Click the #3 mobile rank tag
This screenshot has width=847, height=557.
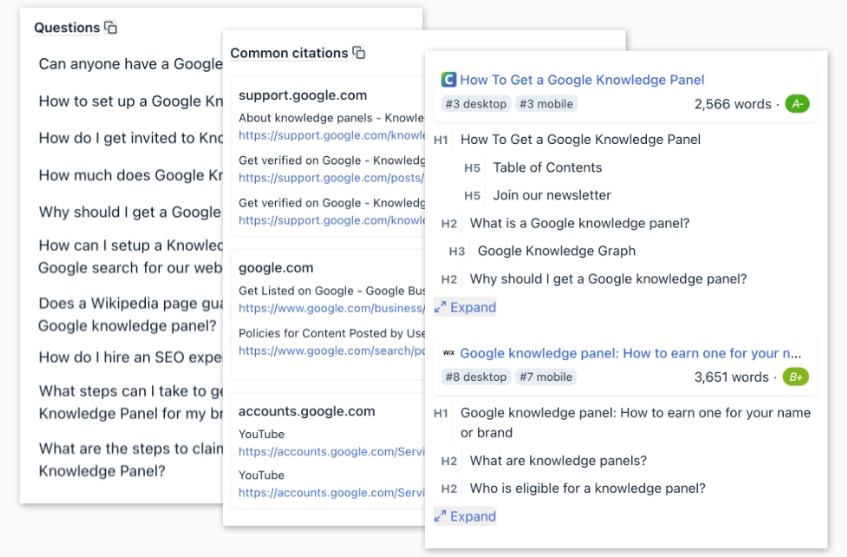[547, 104]
